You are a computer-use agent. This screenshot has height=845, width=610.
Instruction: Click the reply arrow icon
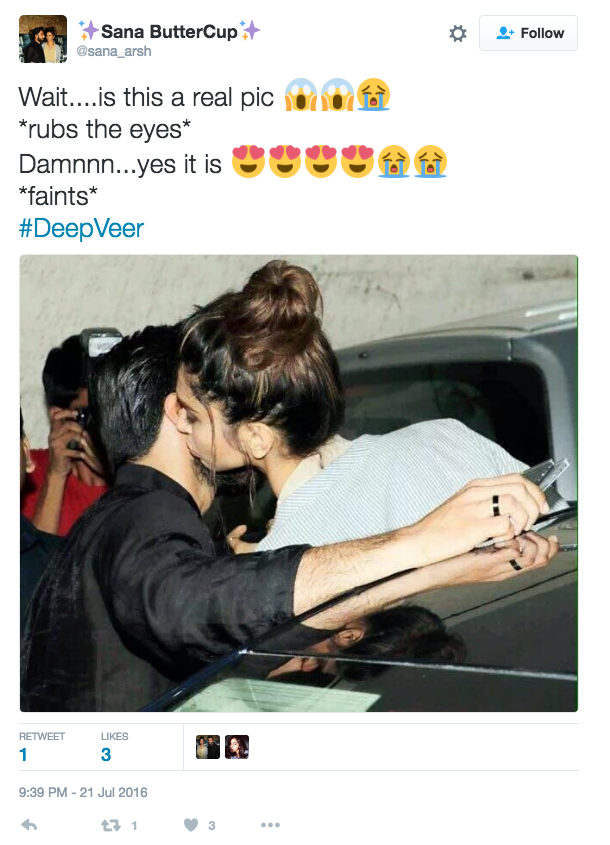(29, 825)
